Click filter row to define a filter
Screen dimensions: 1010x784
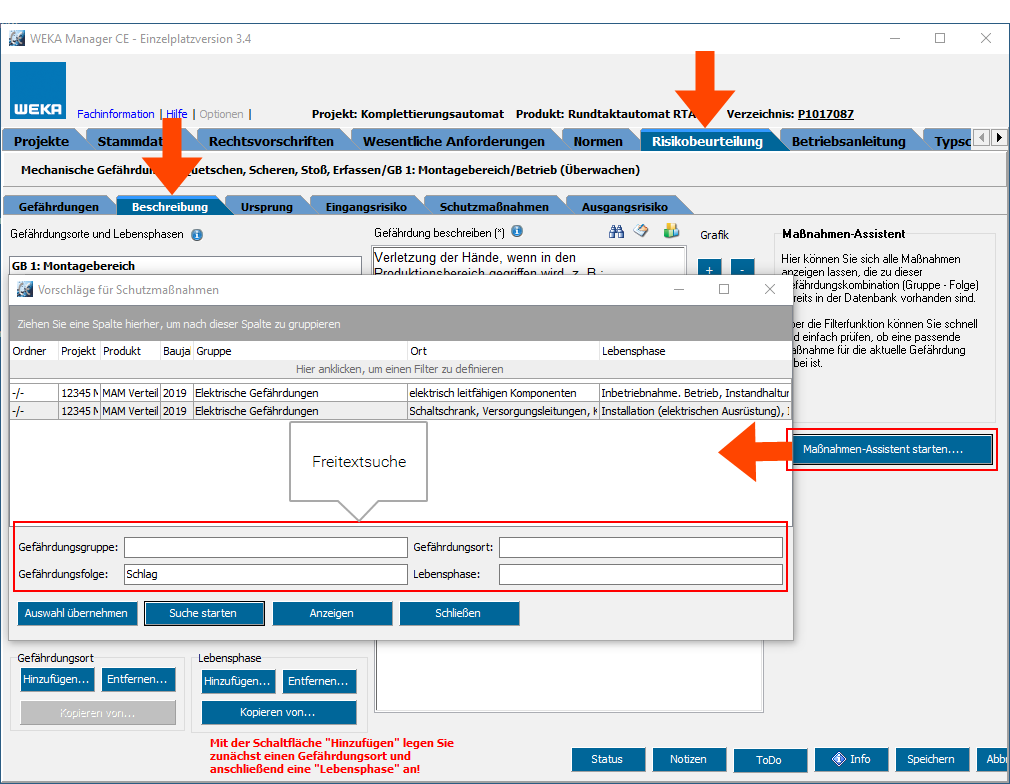pyautogui.click(x=400, y=369)
